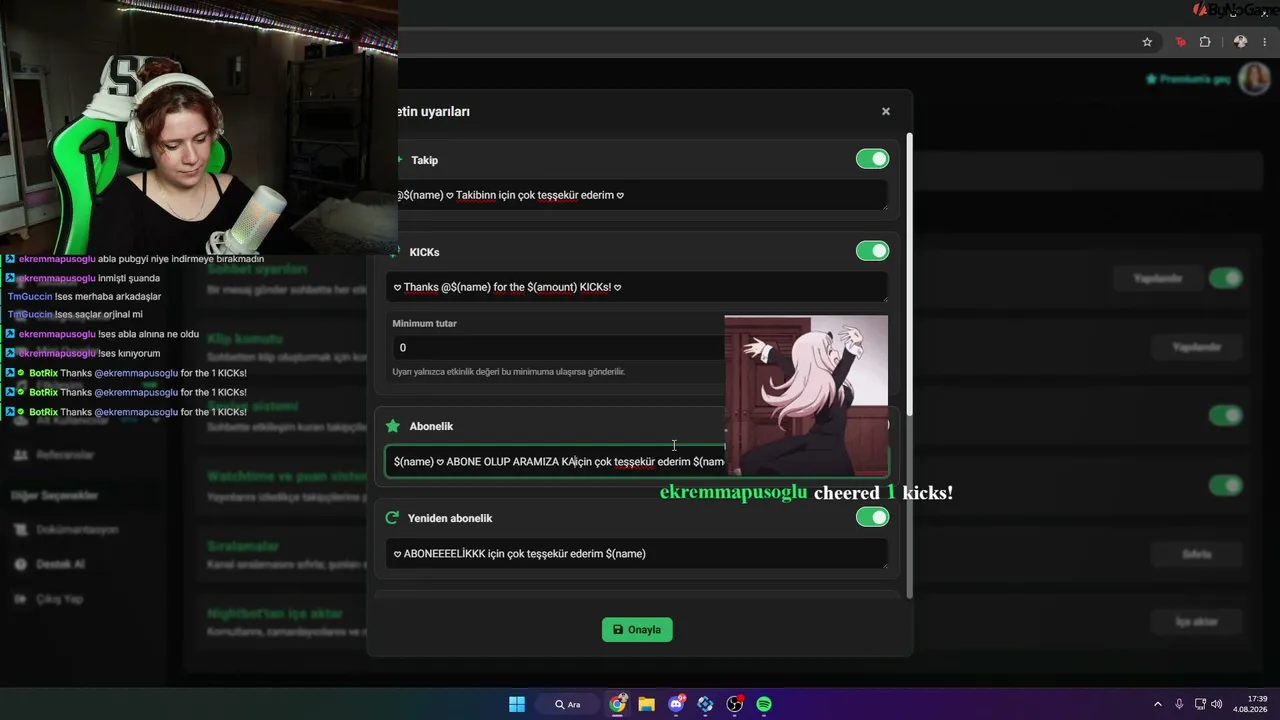Click the ekremmapusoglu cheered alert animation
Viewport: 1280px width, 720px height.
[x=806, y=395]
